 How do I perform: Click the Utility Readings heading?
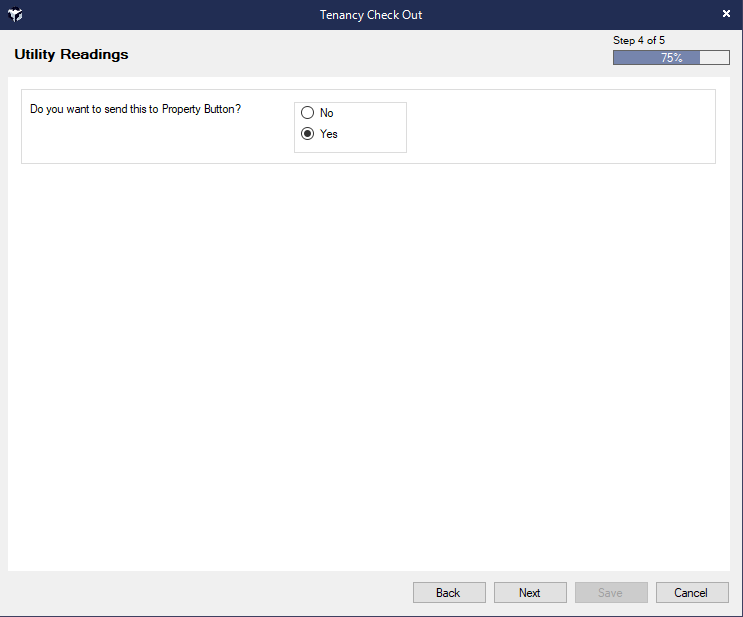[x=71, y=54]
